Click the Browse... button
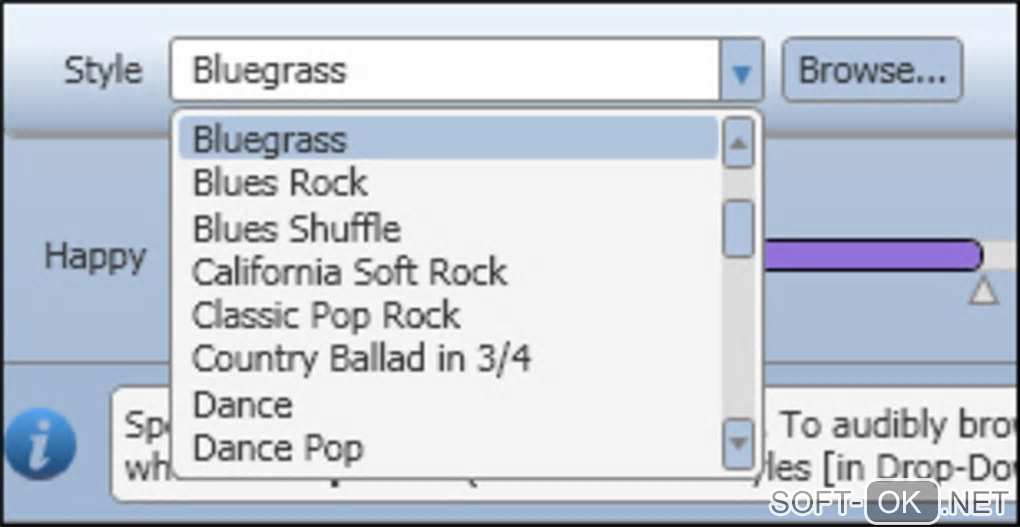Viewport: 1020px width, 527px height. point(871,70)
